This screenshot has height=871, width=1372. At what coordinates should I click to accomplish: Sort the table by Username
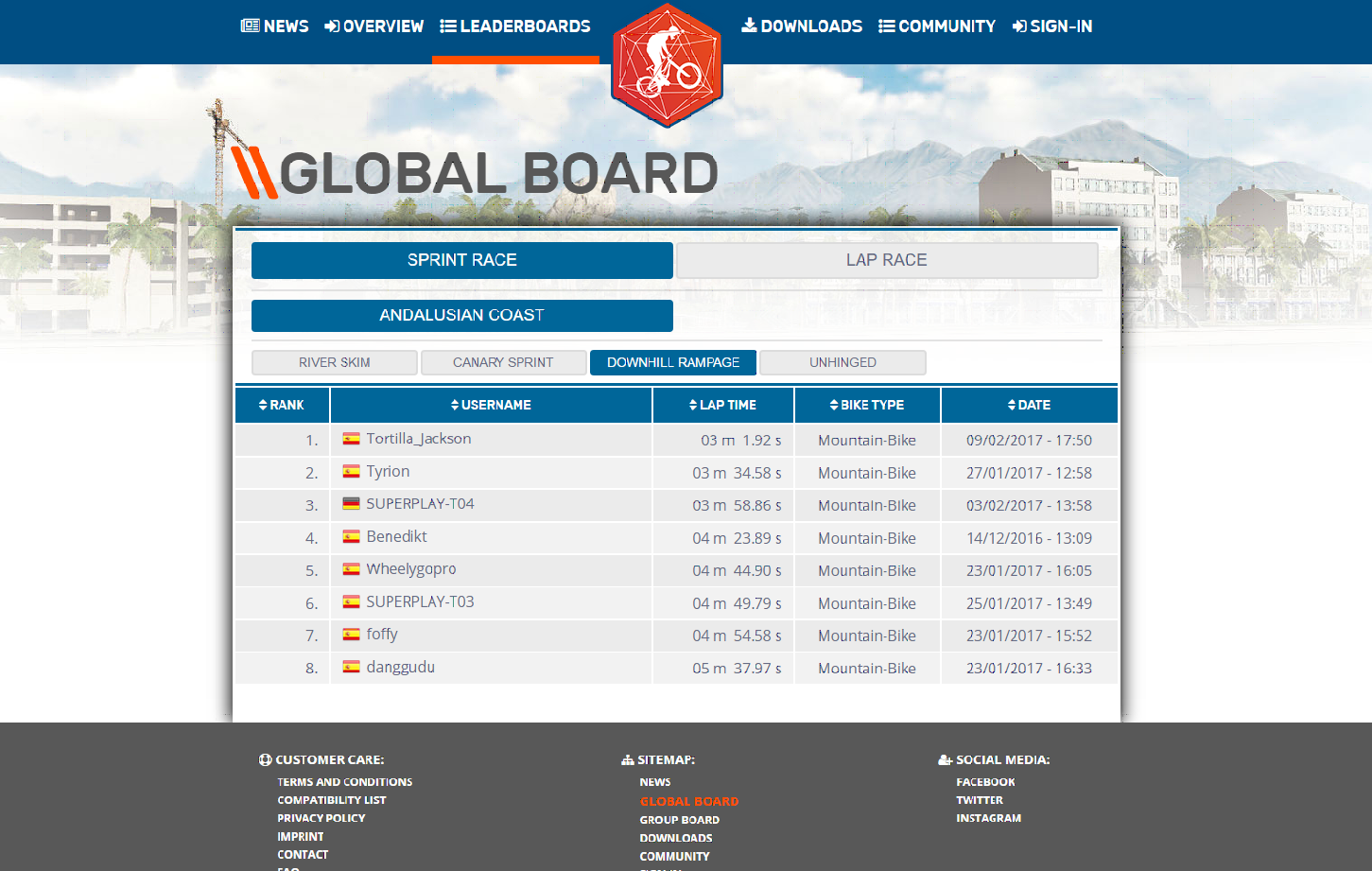point(491,405)
